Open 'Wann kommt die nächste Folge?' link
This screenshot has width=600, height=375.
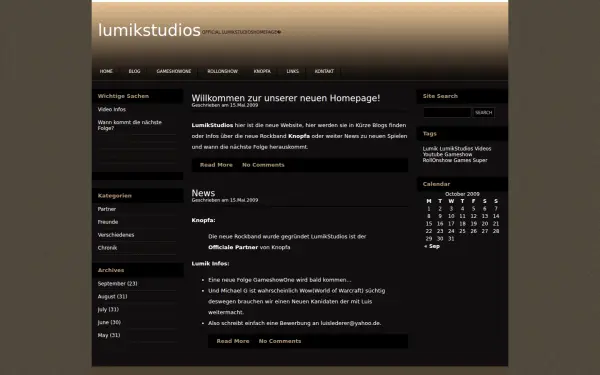pos(130,125)
